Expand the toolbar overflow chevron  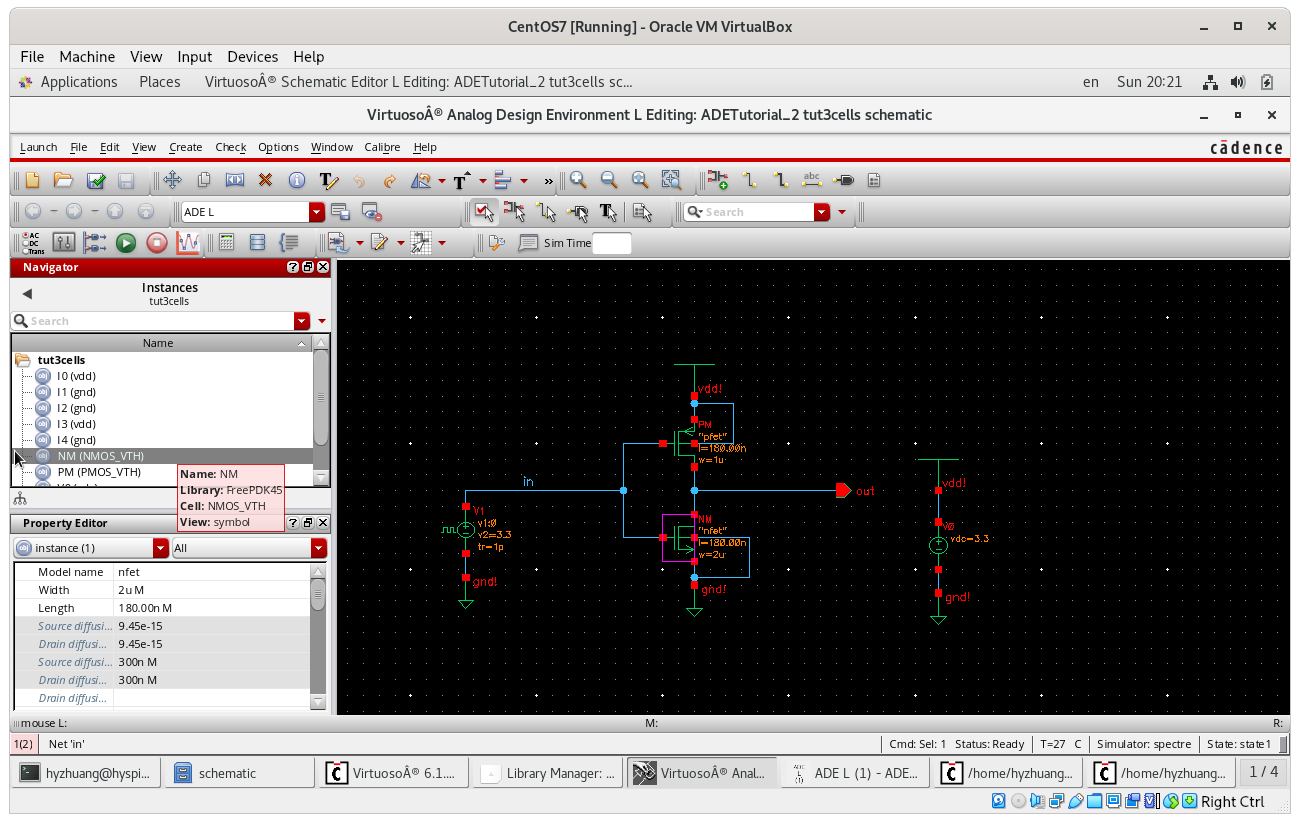click(548, 181)
